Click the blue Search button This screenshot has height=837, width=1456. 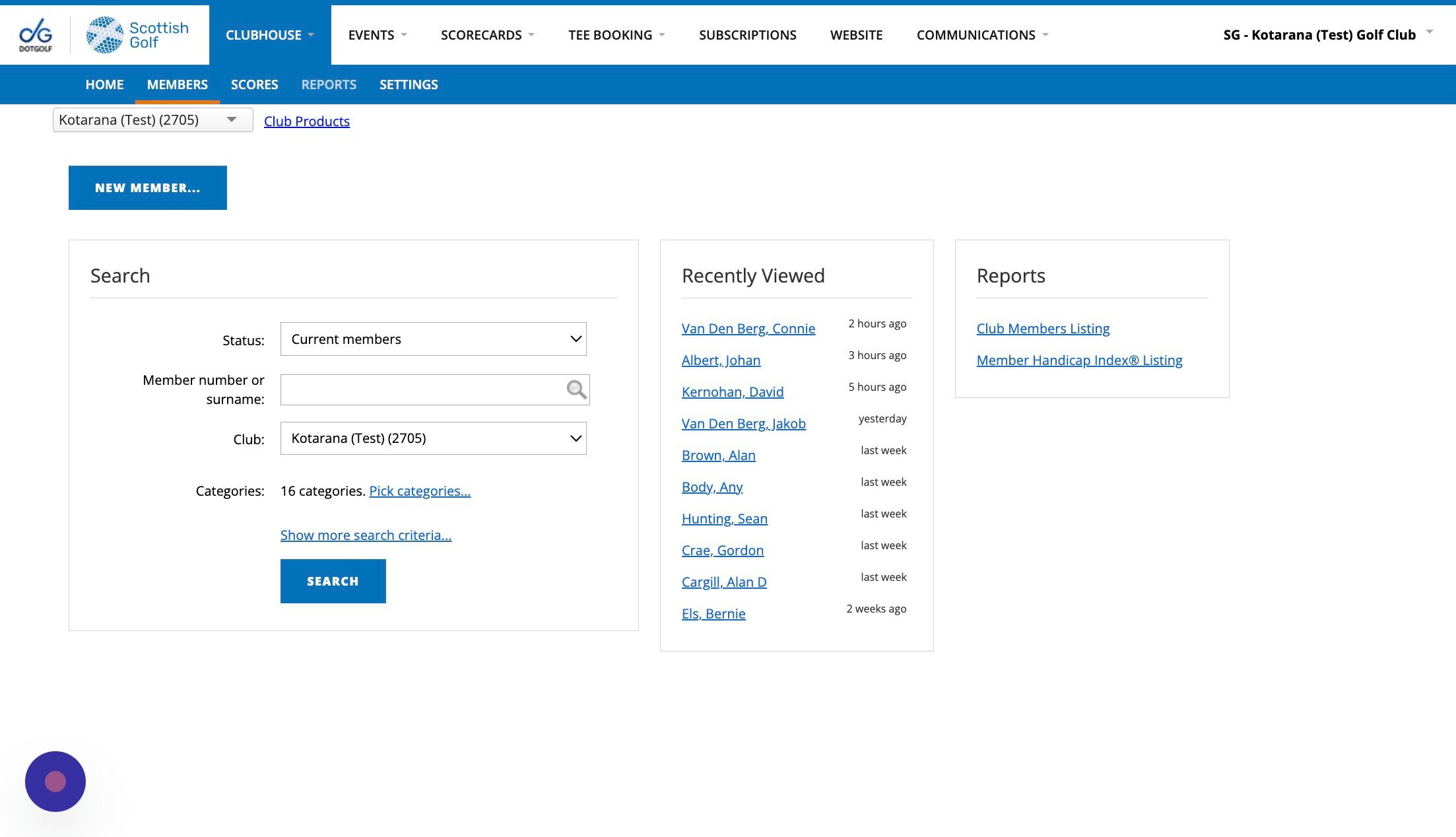pyautogui.click(x=333, y=581)
